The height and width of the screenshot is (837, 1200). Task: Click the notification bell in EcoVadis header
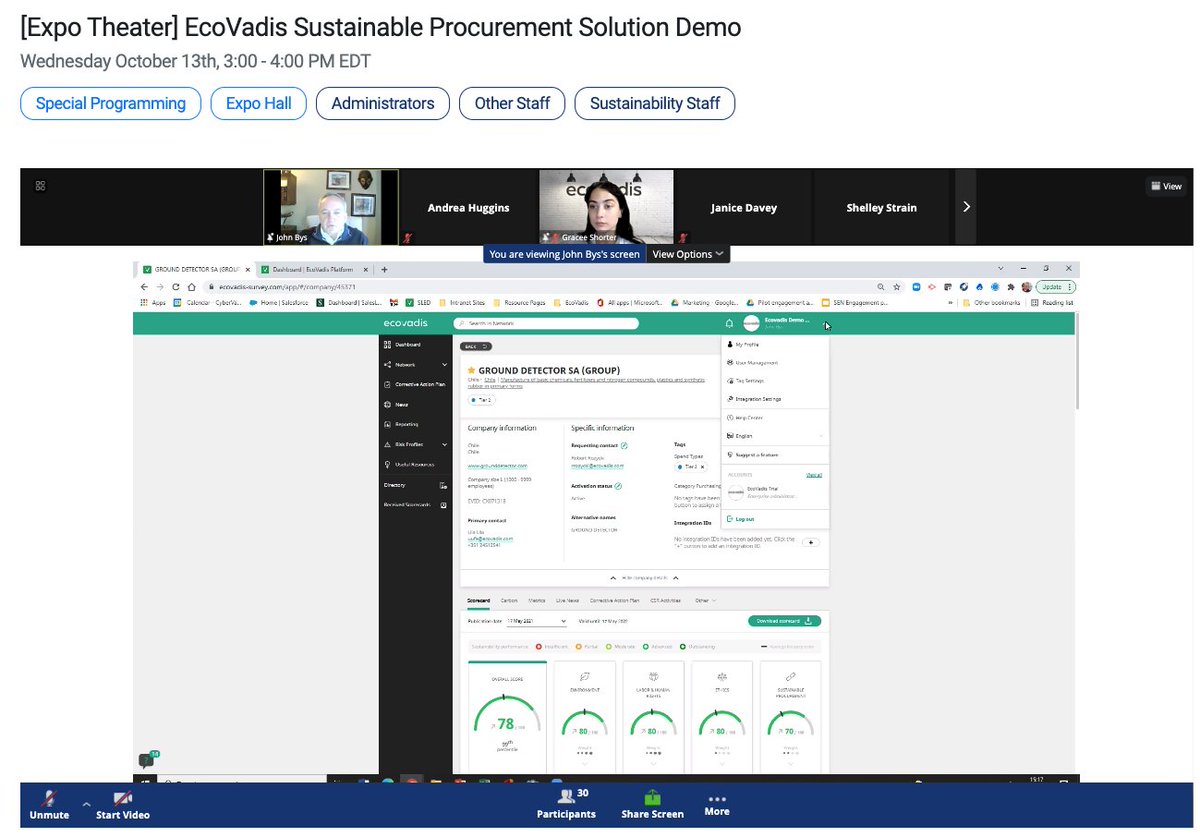729,323
